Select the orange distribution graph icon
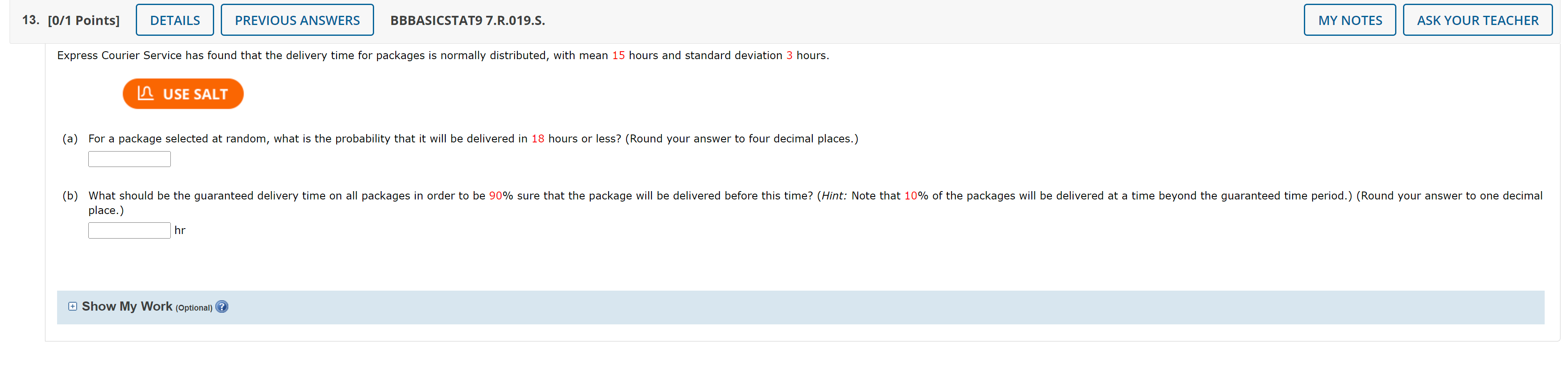Image resolution: width=1568 pixels, height=366 pixels. tap(145, 92)
